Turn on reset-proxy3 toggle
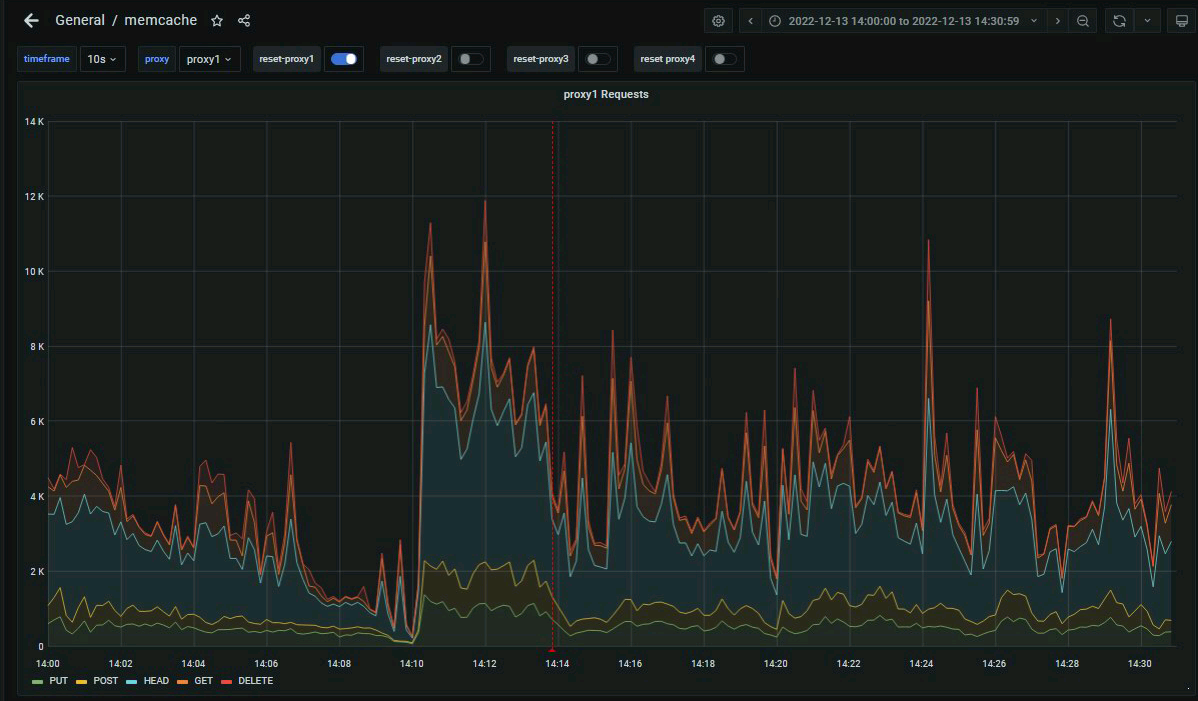 point(597,59)
